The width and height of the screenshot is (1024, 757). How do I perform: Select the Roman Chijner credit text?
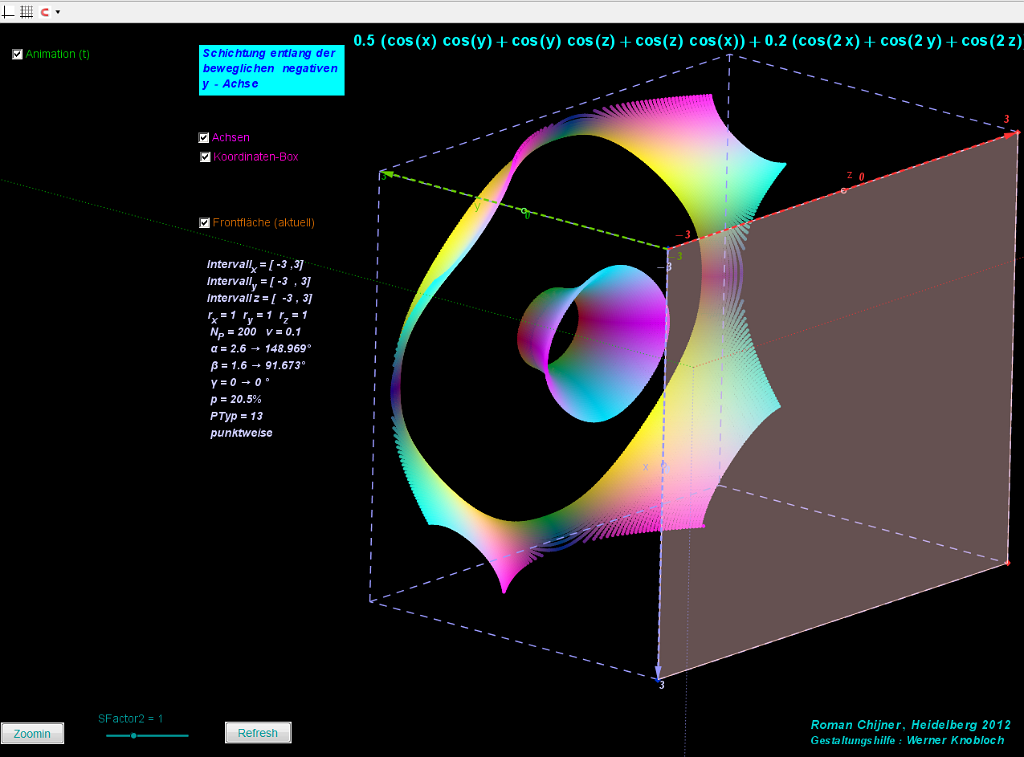click(909, 724)
